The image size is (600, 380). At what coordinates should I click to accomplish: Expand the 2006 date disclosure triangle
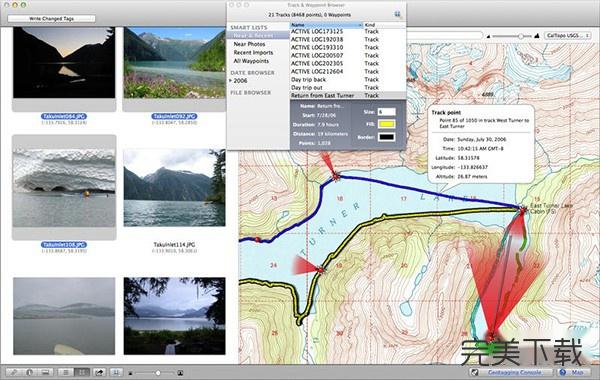[231, 80]
